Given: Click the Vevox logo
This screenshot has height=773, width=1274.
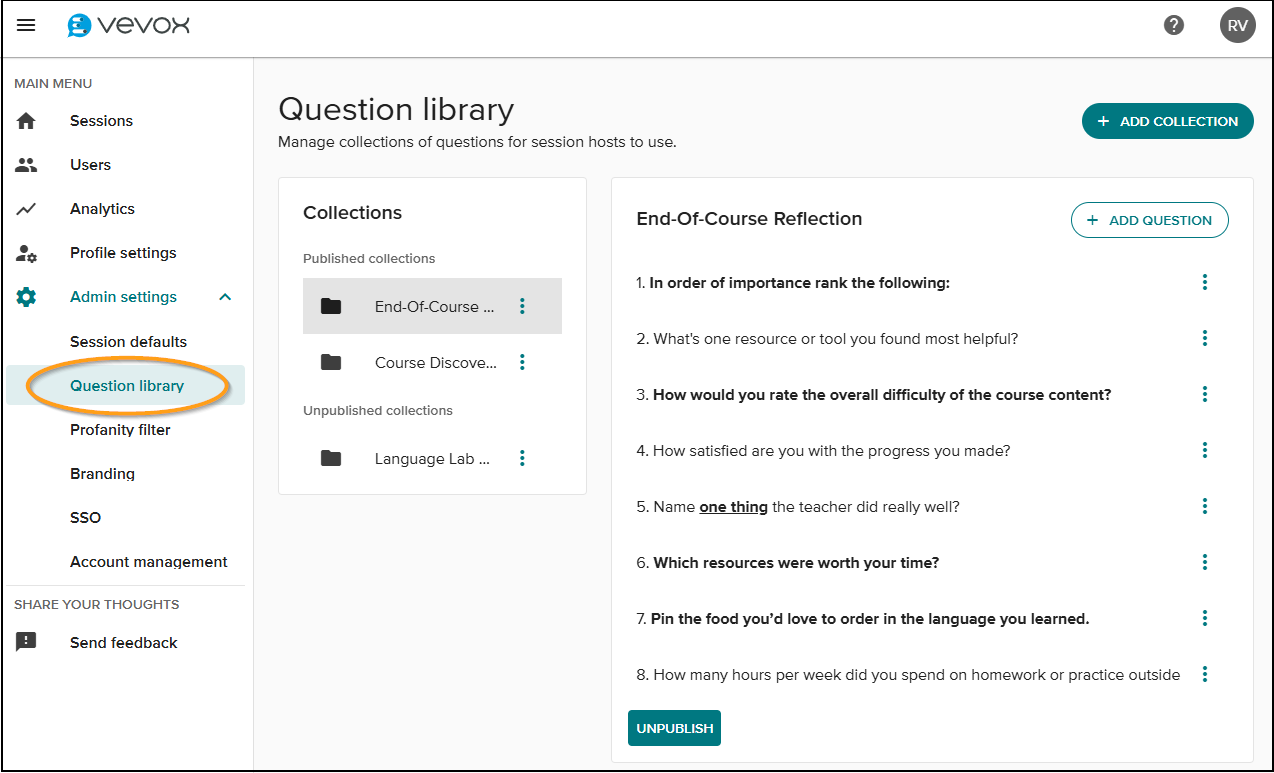Looking at the screenshot, I should pyautogui.click(x=128, y=25).
